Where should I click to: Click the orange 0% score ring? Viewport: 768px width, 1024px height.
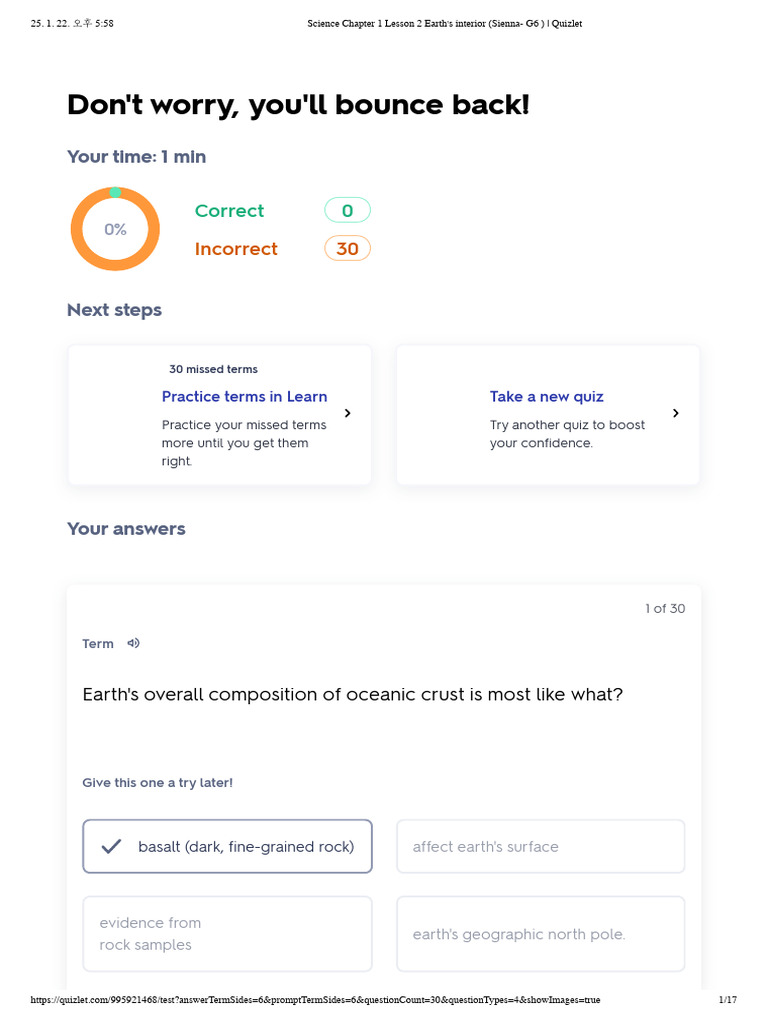click(x=115, y=229)
